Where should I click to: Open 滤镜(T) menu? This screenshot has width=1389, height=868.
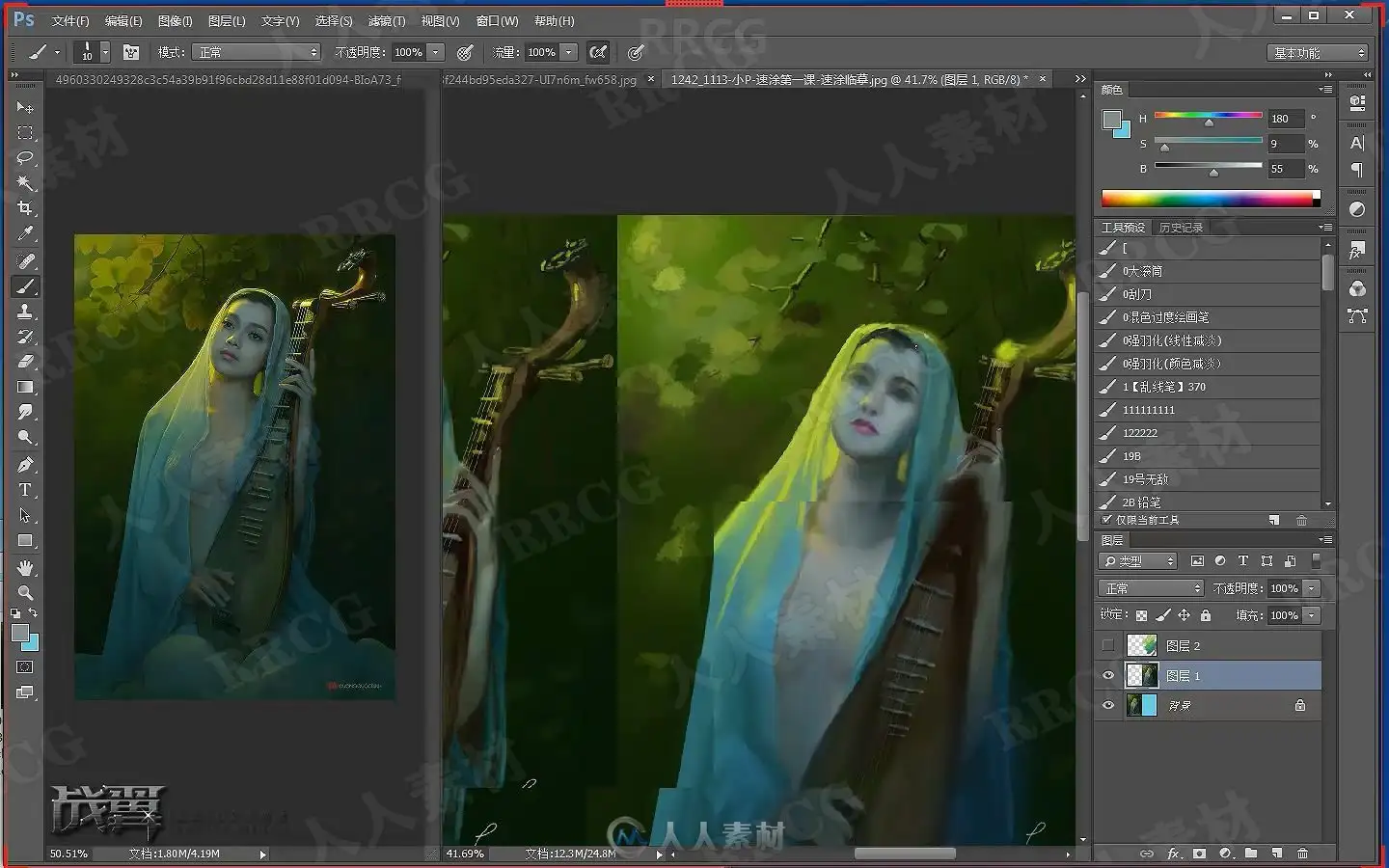click(387, 20)
